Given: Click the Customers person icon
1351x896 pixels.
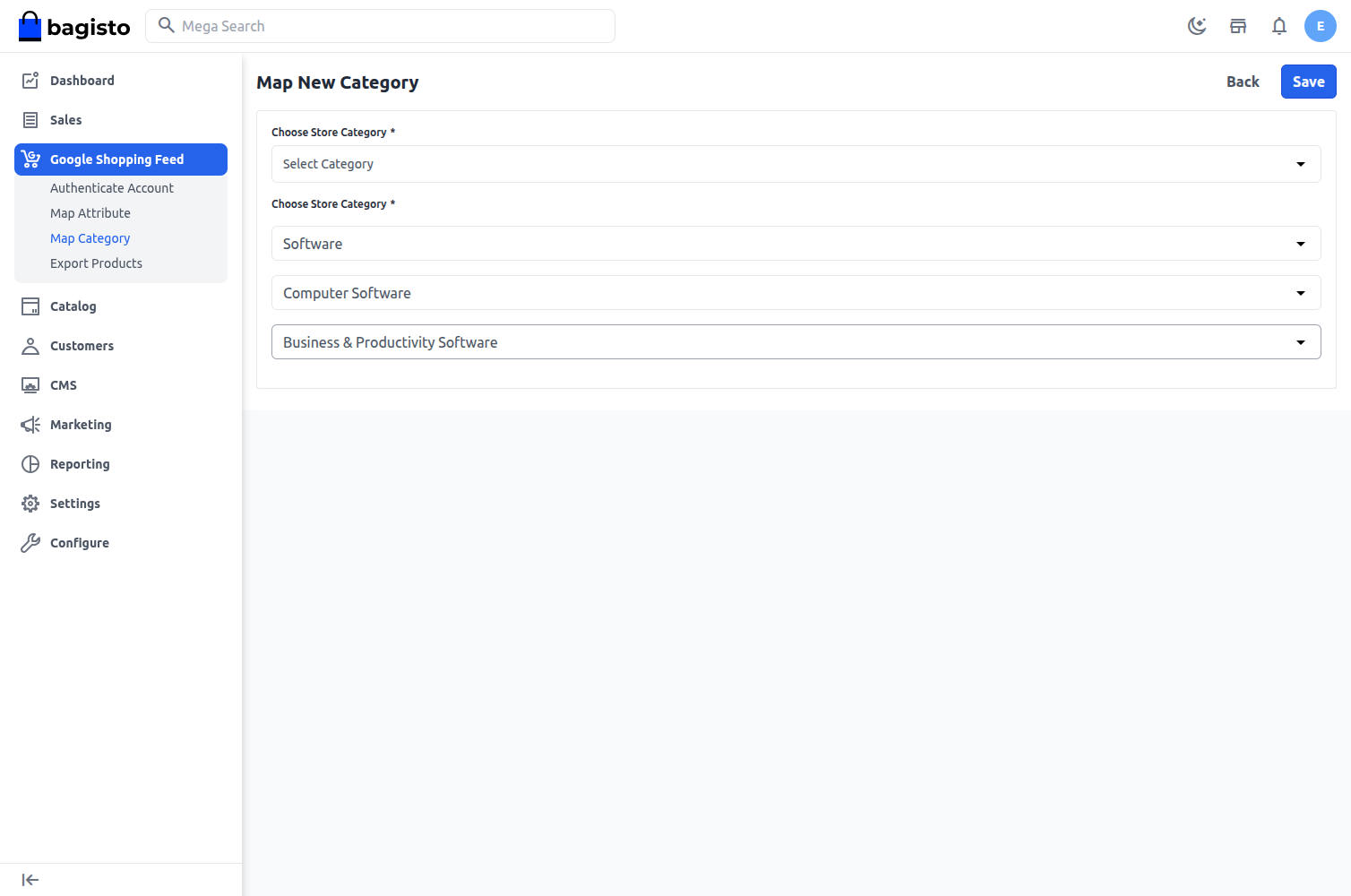Looking at the screenshot, I should (30, 345).
